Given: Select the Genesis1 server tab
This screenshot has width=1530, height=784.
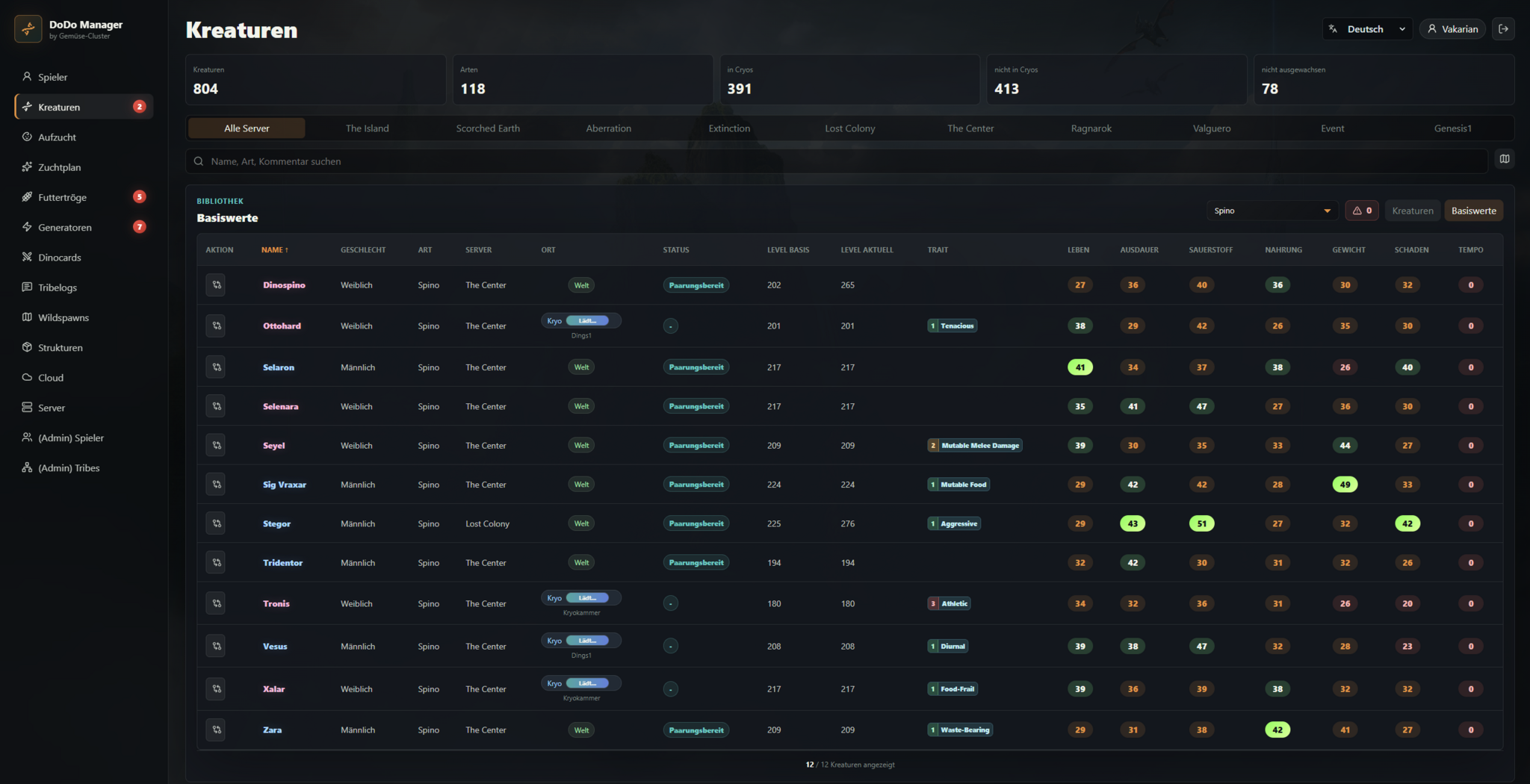Looking at the screenshot, I should pos(1452,128).
